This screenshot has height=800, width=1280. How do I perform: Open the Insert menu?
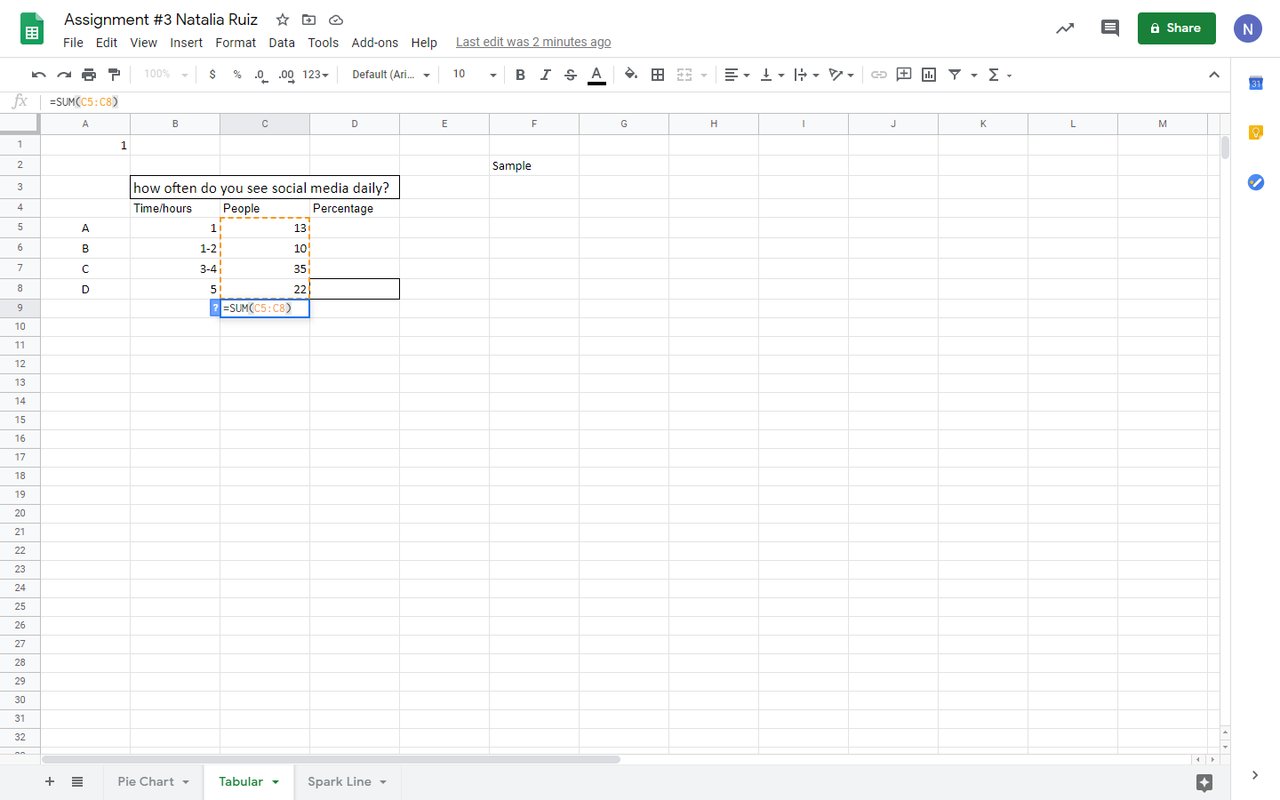(x=186, y=43)
